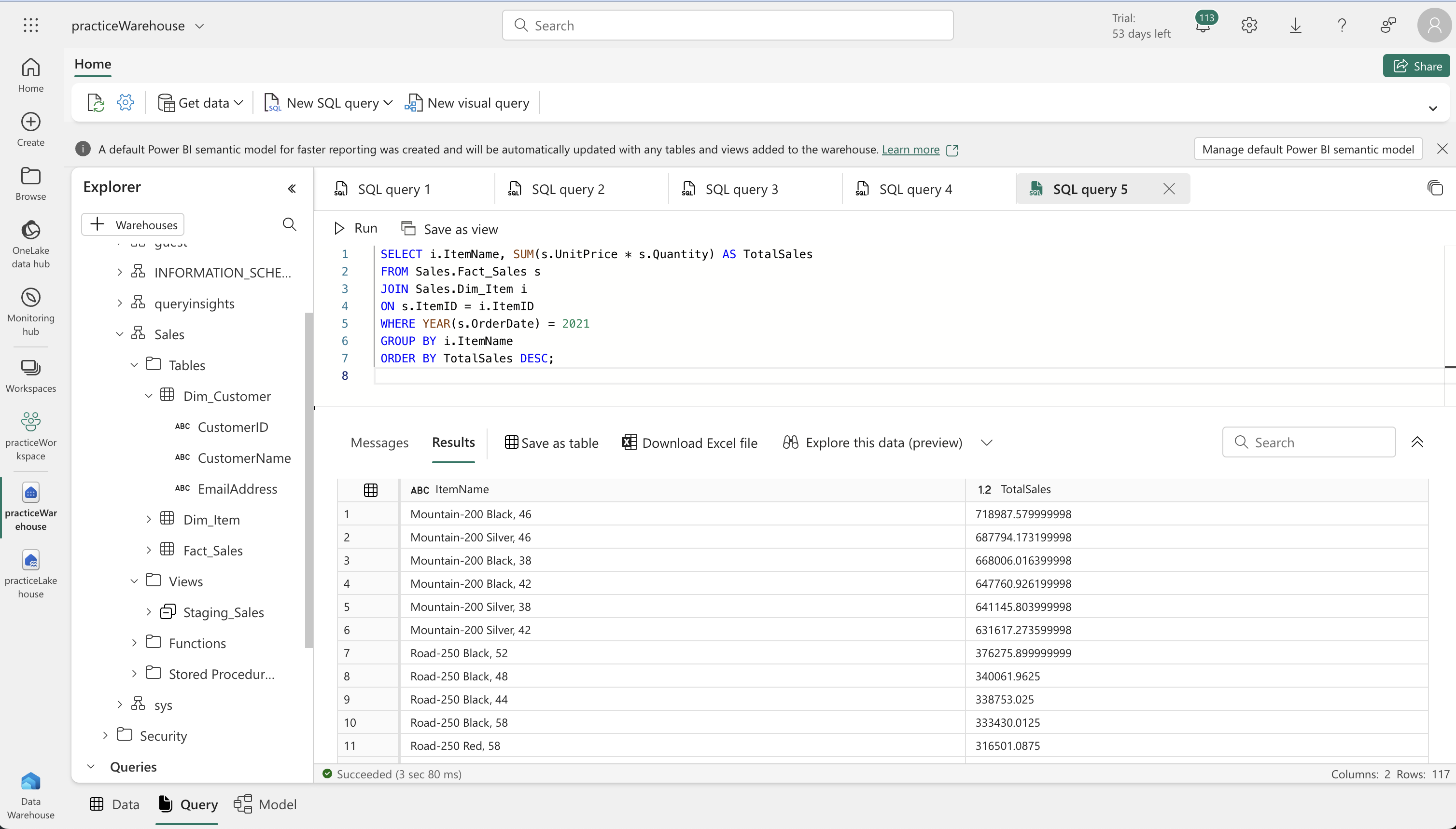This screenshot has width=1456, height=829.
Task: Expand the INFORMATION_SCHEMA schema node
Action: pos(120,272)
